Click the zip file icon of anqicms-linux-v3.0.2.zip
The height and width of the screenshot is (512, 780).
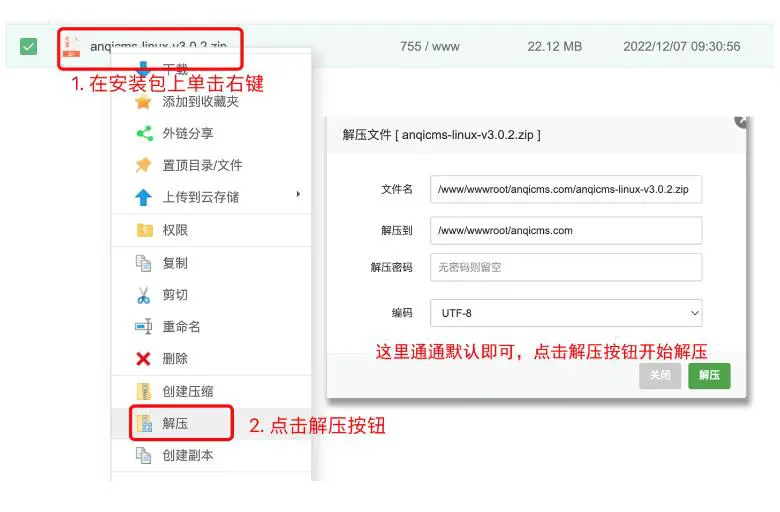[72, 45]
